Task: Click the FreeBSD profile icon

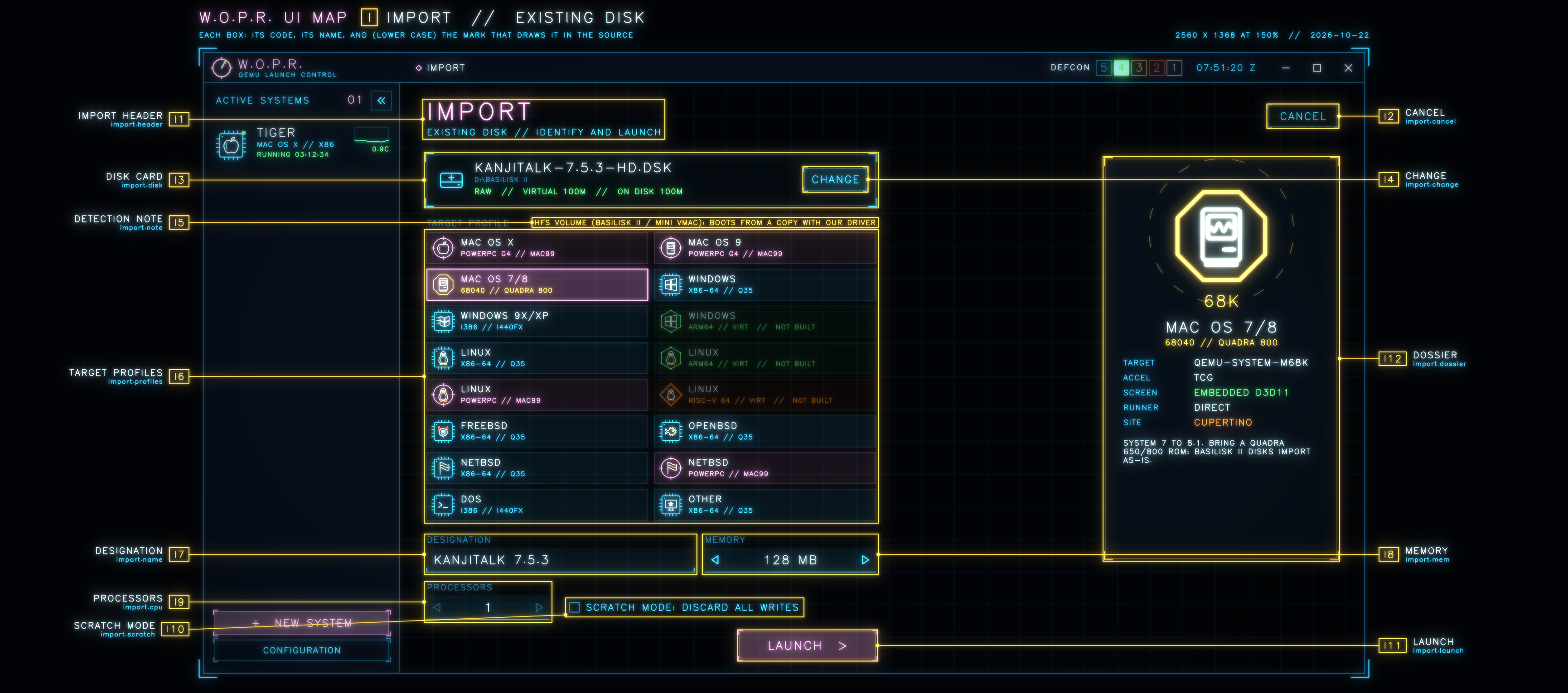Action: point(443,431)
